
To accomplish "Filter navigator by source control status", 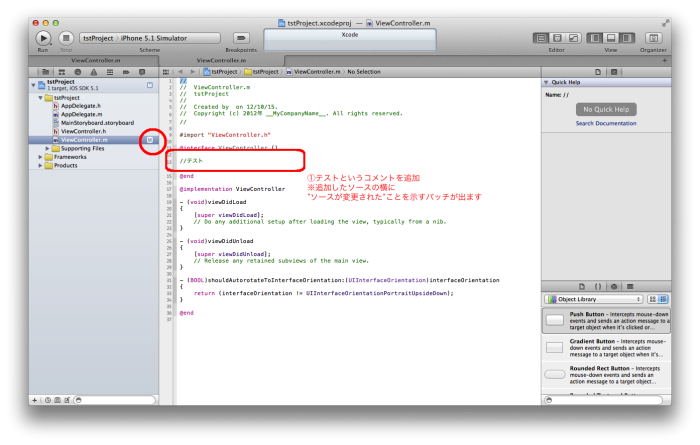I will click(x=57, y=400).
